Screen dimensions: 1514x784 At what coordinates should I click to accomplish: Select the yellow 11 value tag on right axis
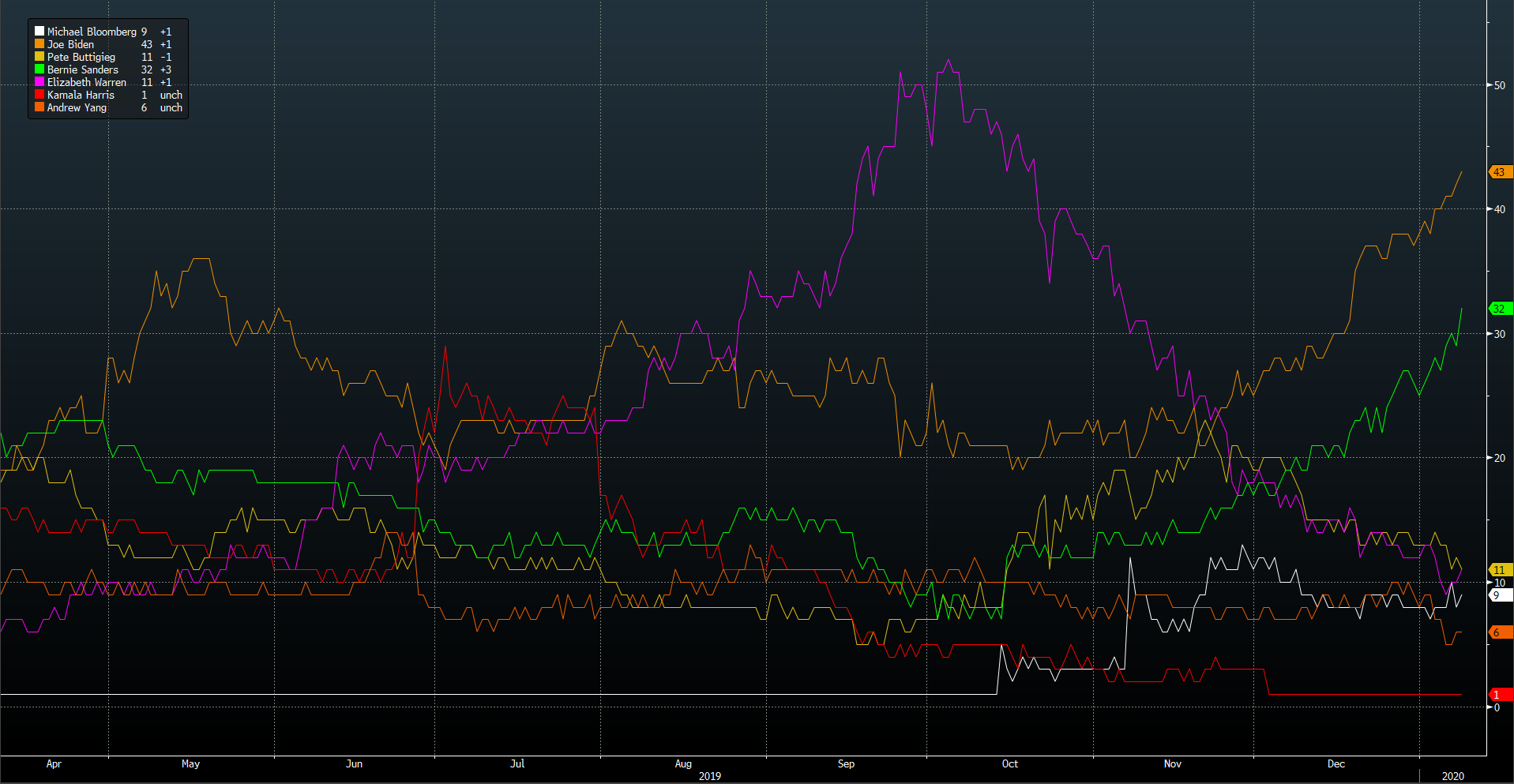pyautogui.click(x=1500, y=570)
